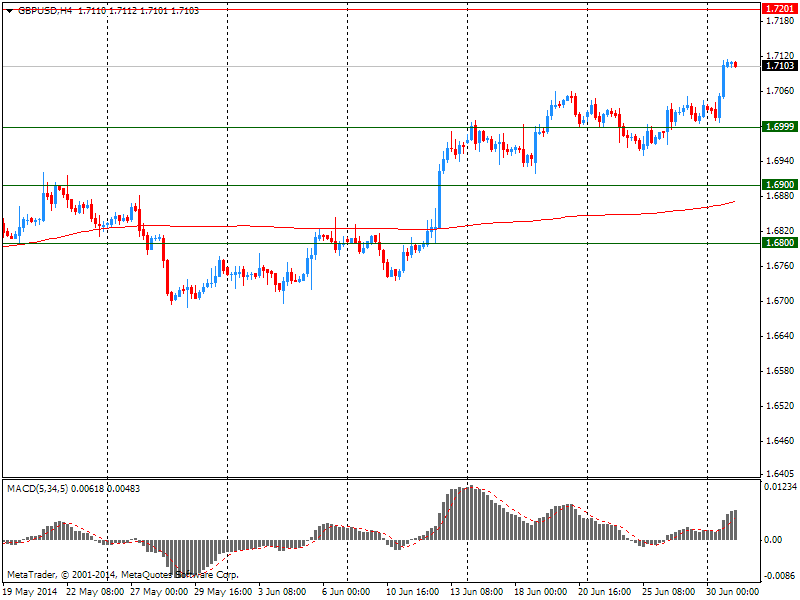Click the 1.6405 price scale value
Image resolution: width=800 pixels, height=600 pixels.
(x=781, y=473)
